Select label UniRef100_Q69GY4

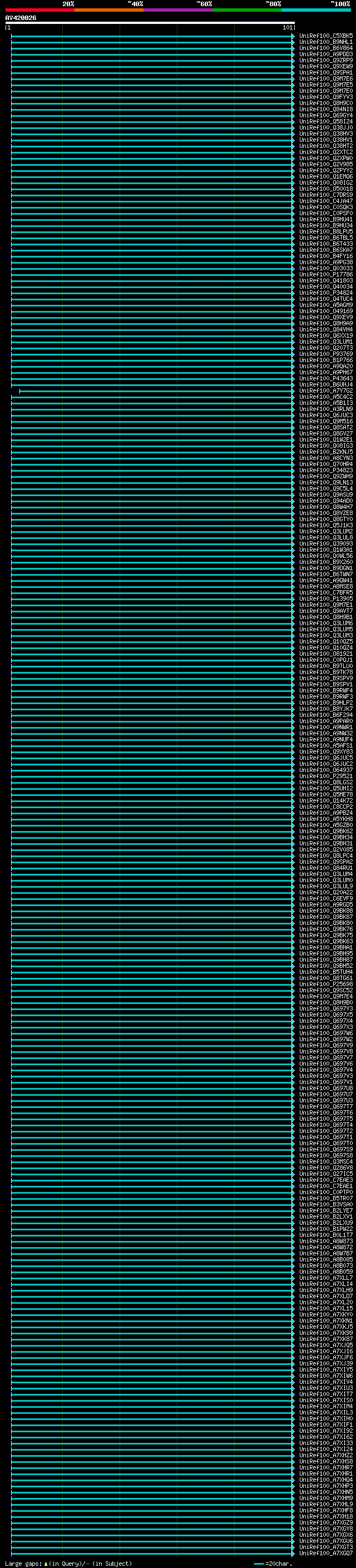326,115
